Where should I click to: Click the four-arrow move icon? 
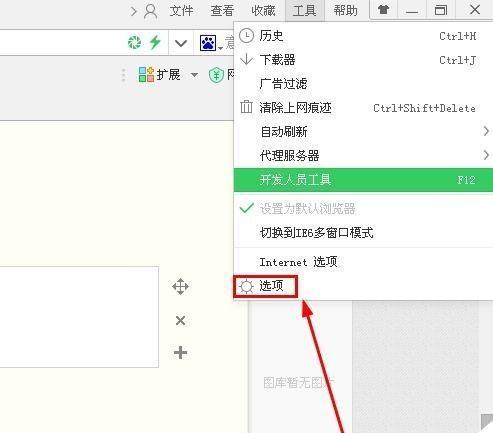coord(180,286)
